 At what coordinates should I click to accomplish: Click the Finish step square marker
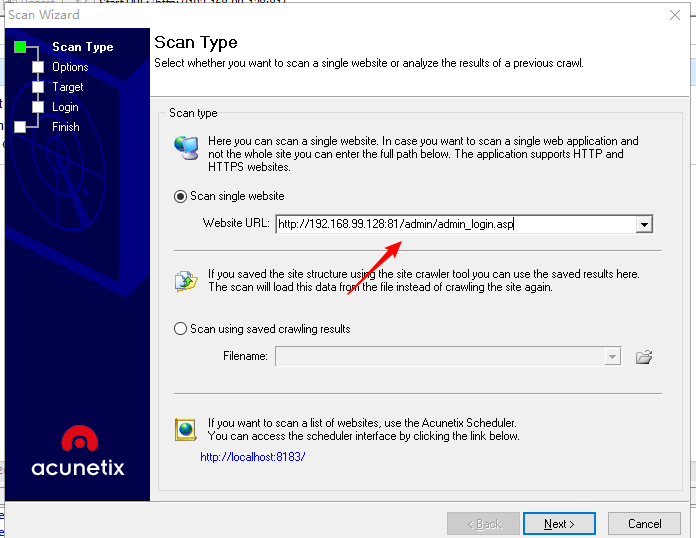coord(20,127)
